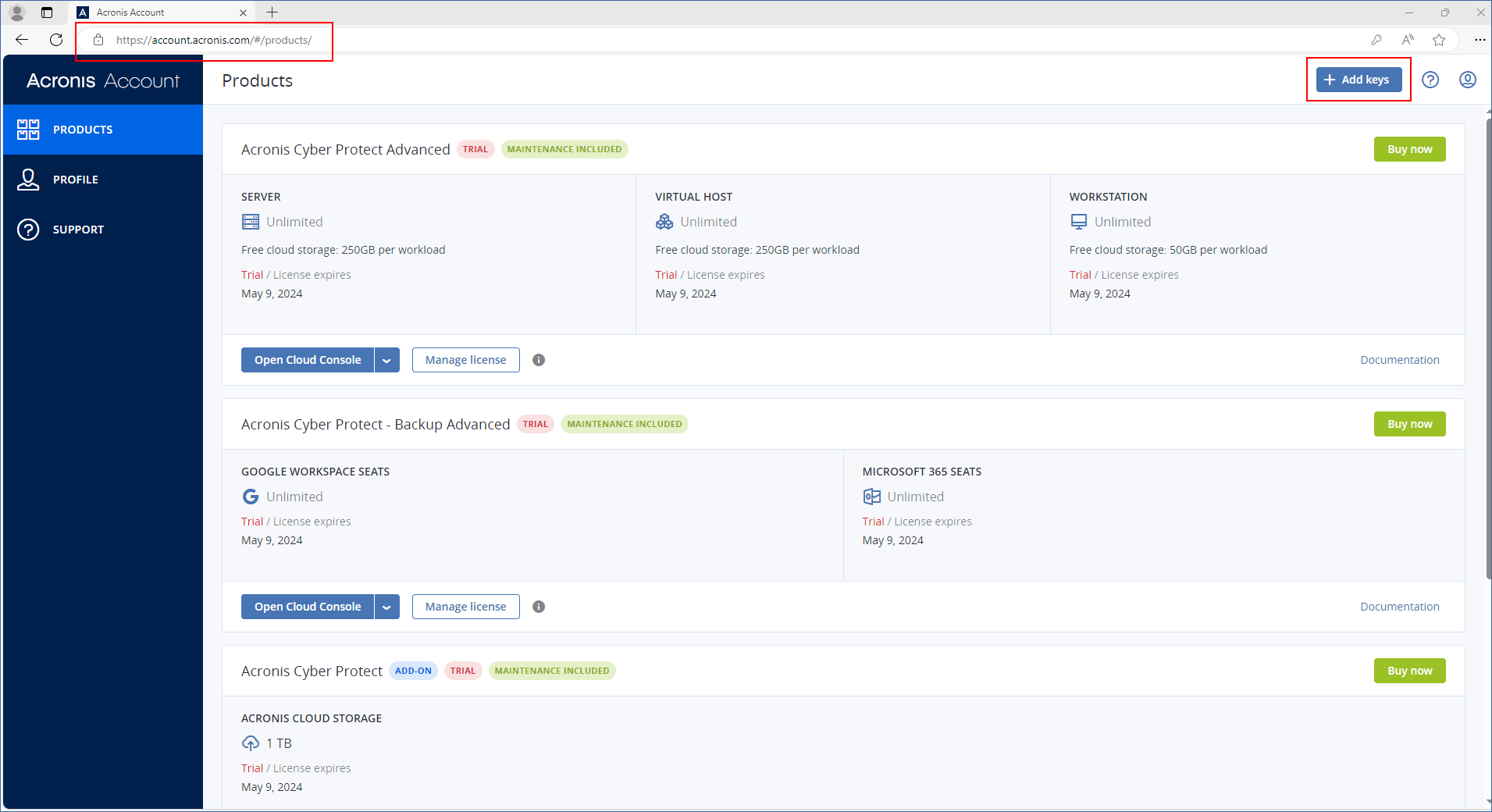Click the help question mark icon in header
1492x812 pixels.
[1430, 80]
